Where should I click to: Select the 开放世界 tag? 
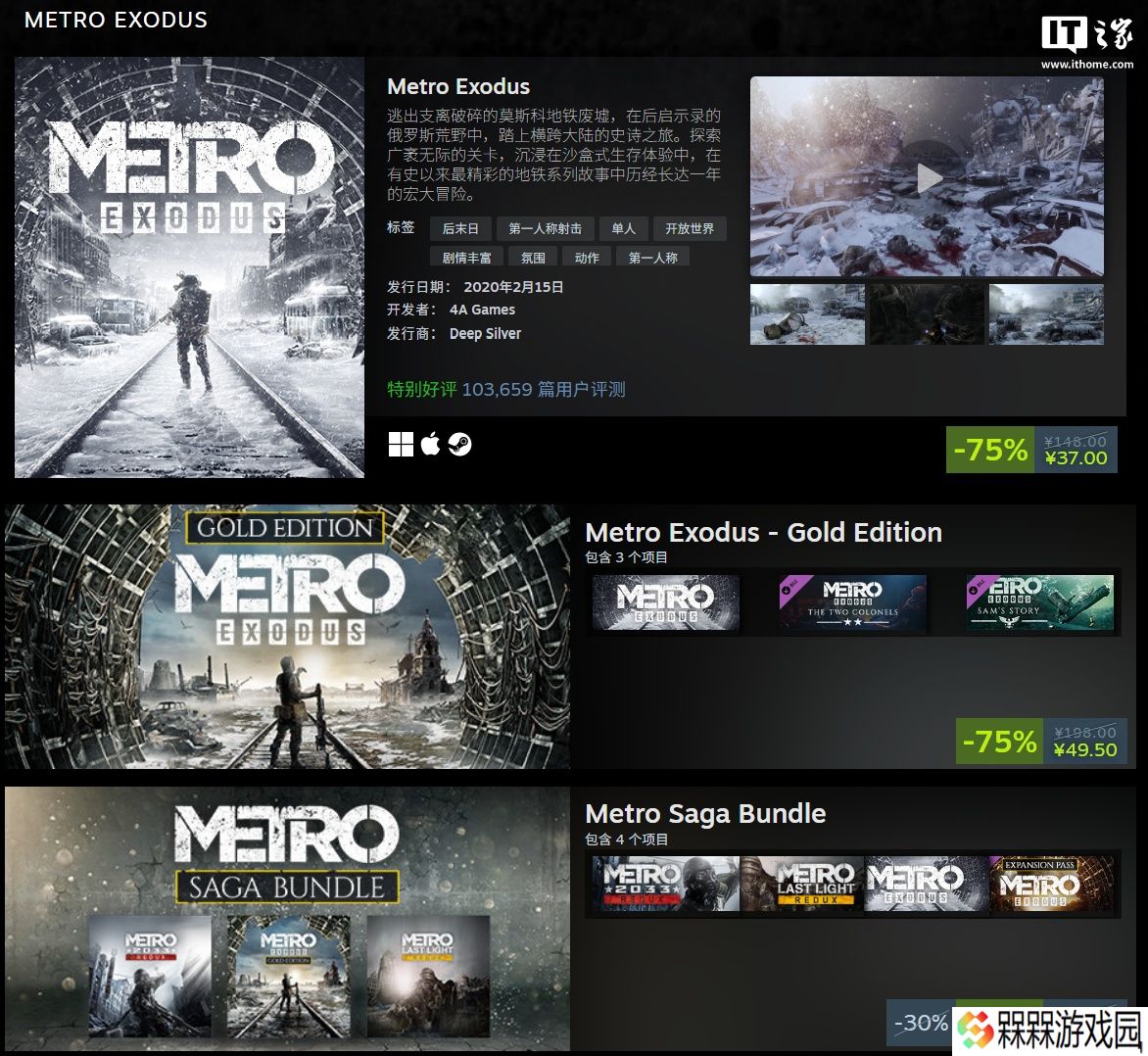(x=689, y=228)
